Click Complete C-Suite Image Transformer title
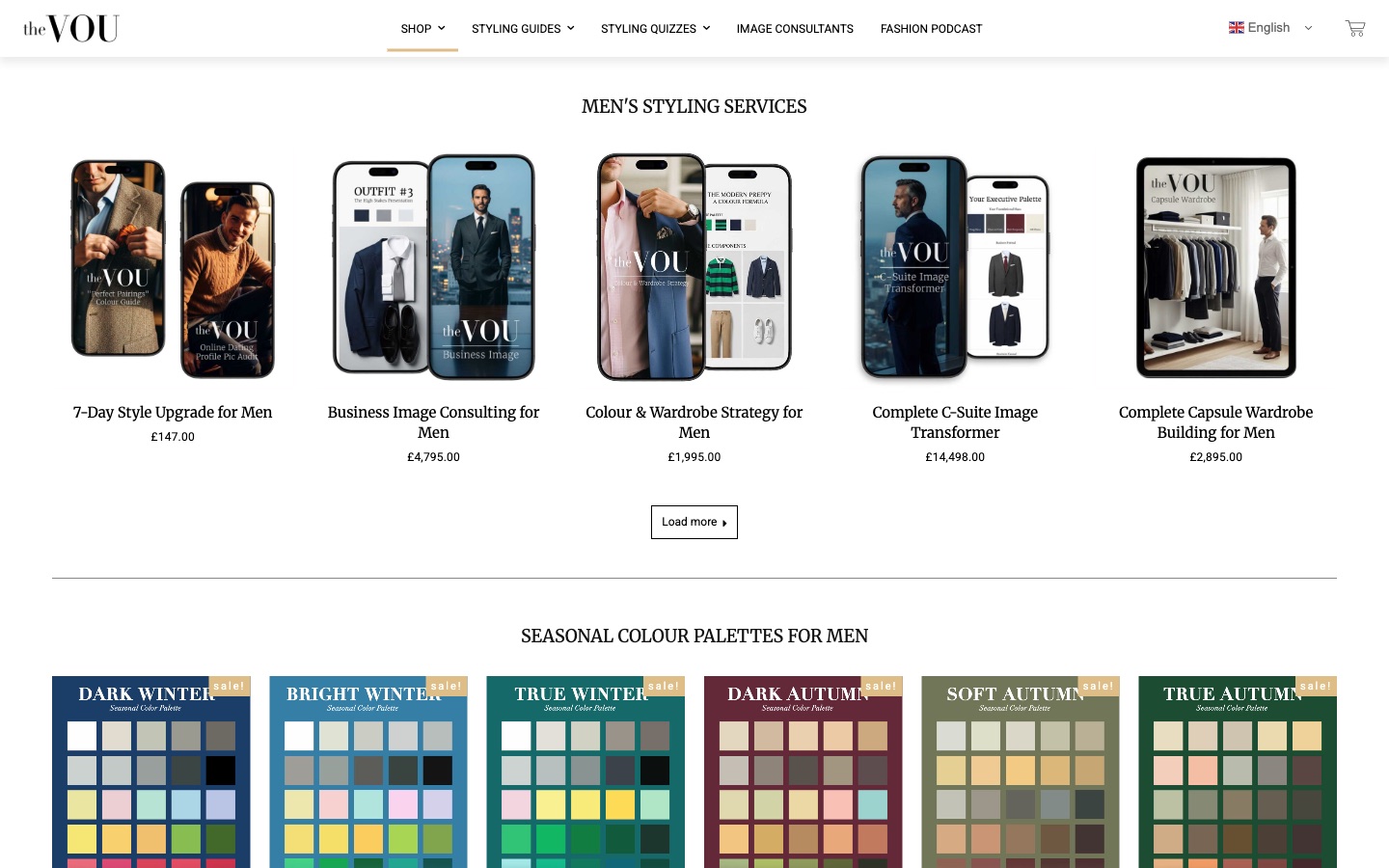The height and width of the screenshot is (868, 1389). click(x=955, y=422)
